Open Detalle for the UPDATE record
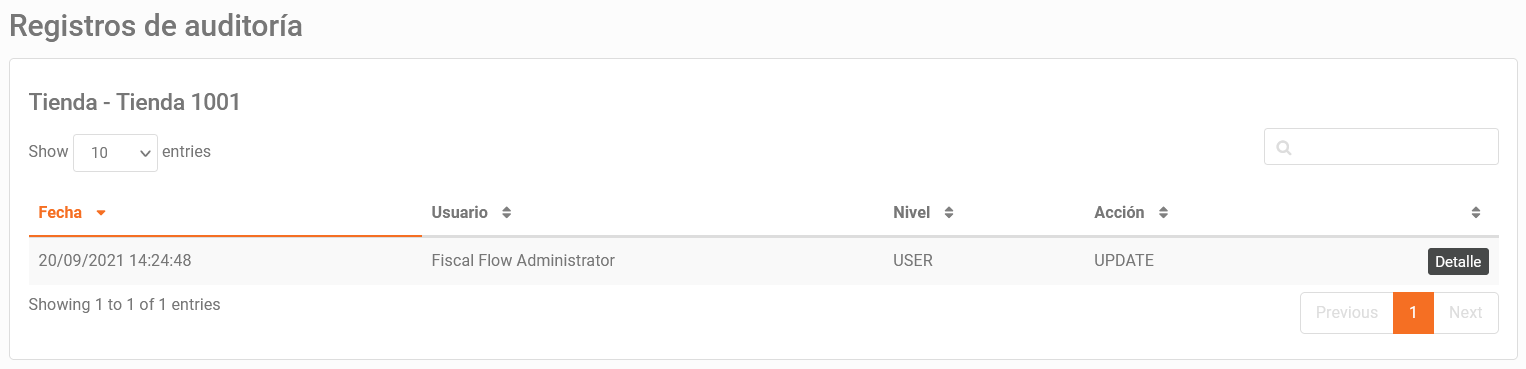Viewport: 1526px width, 369px height. tap(1458, 261)
